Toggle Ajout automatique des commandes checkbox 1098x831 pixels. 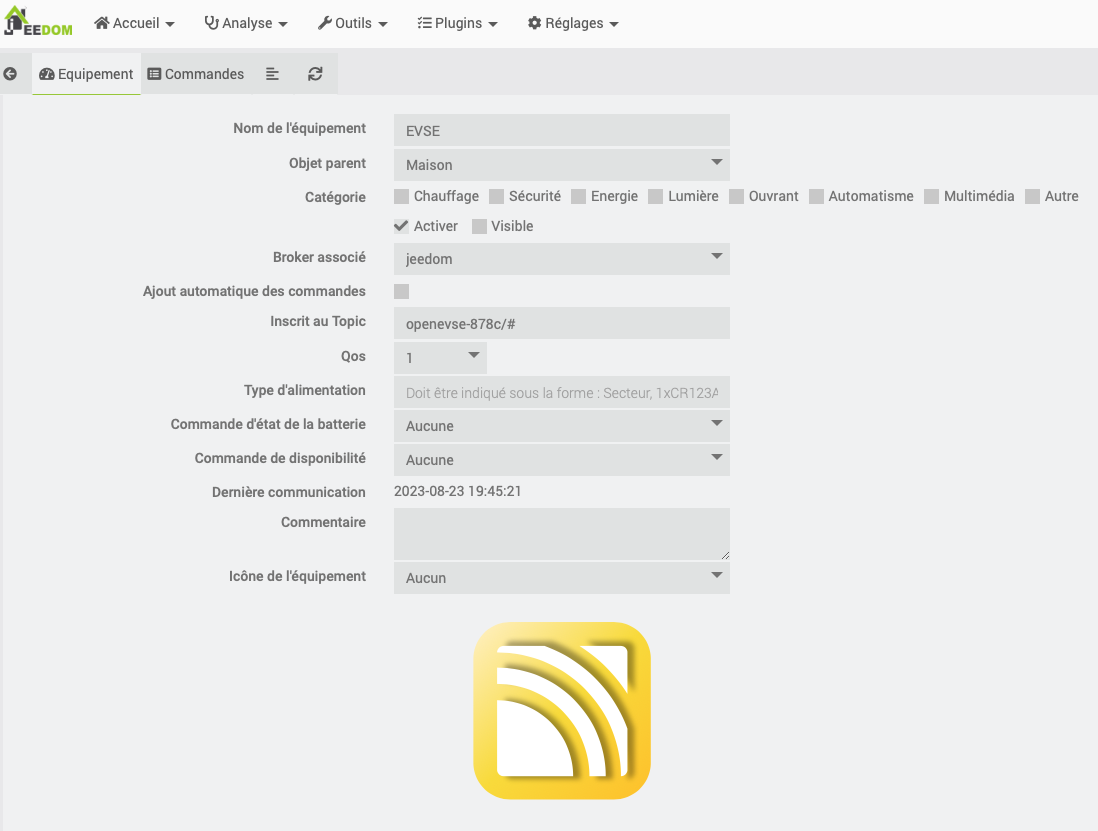401,291
